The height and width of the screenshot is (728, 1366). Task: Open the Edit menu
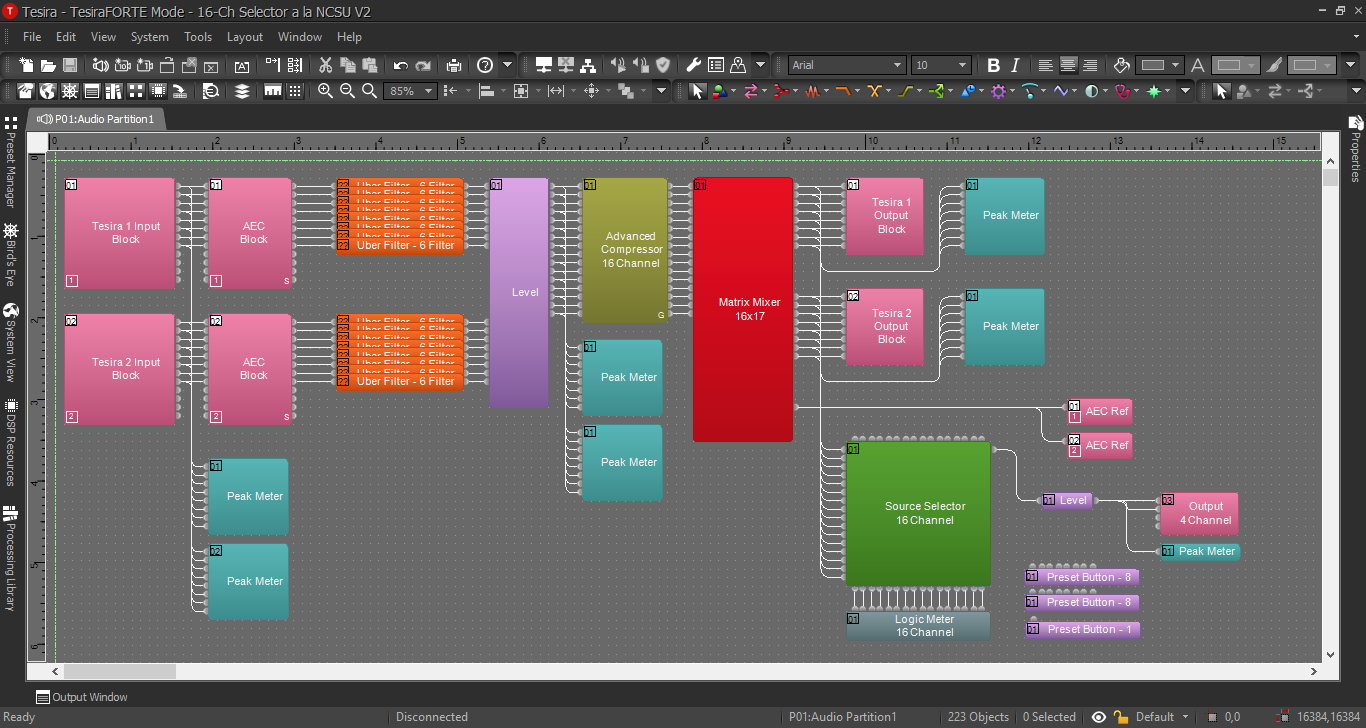point(66,37)
